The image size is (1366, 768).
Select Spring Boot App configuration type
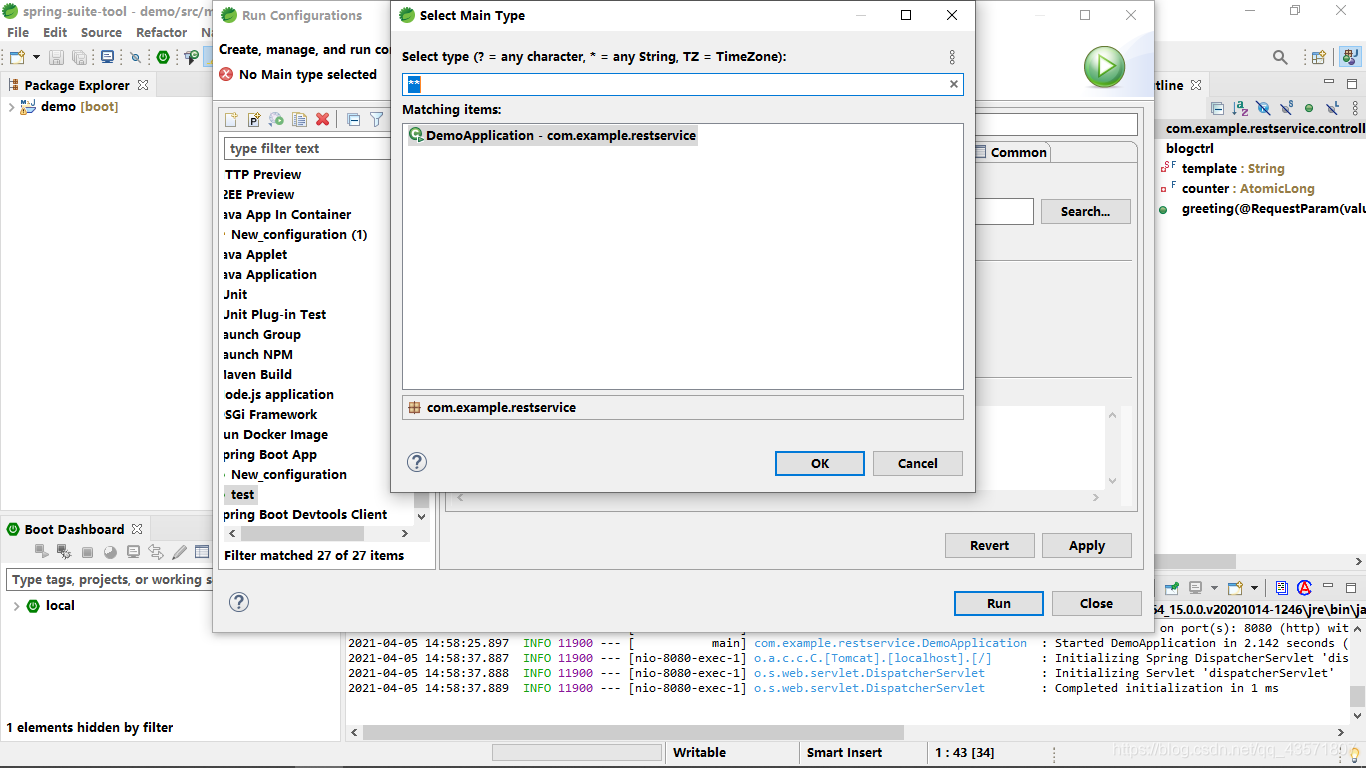coord(269,454)
